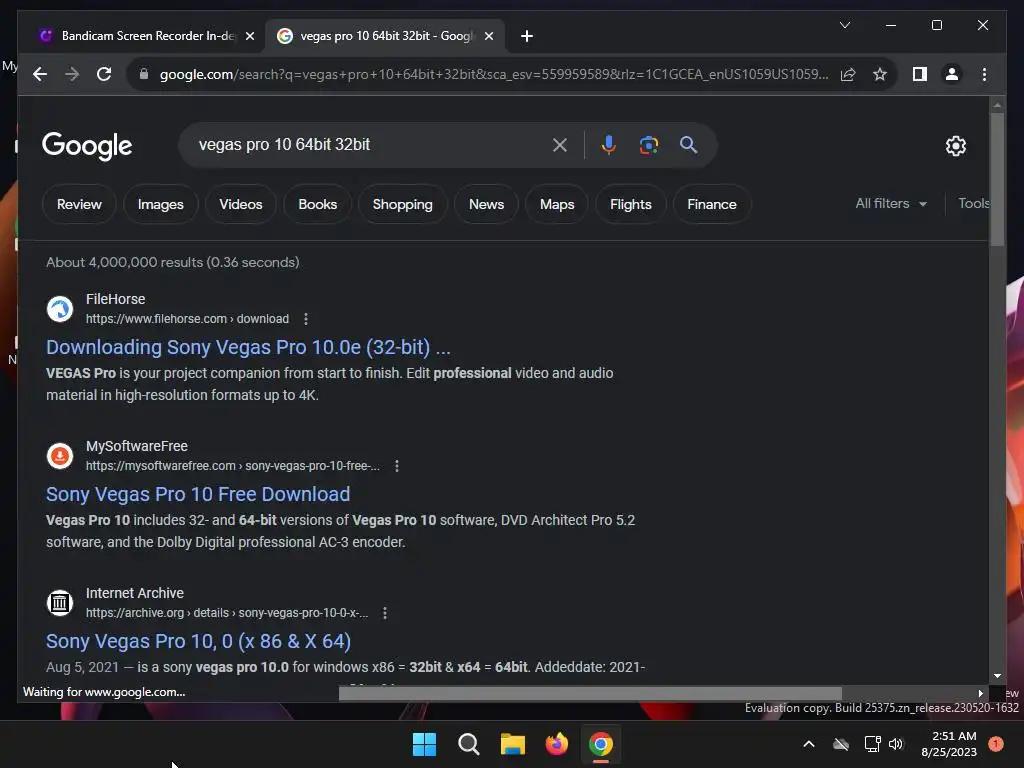Image resolution: width=1024 pixels, height=768 pixels.
Task: Filter results by Review
Action: point(79,204)
